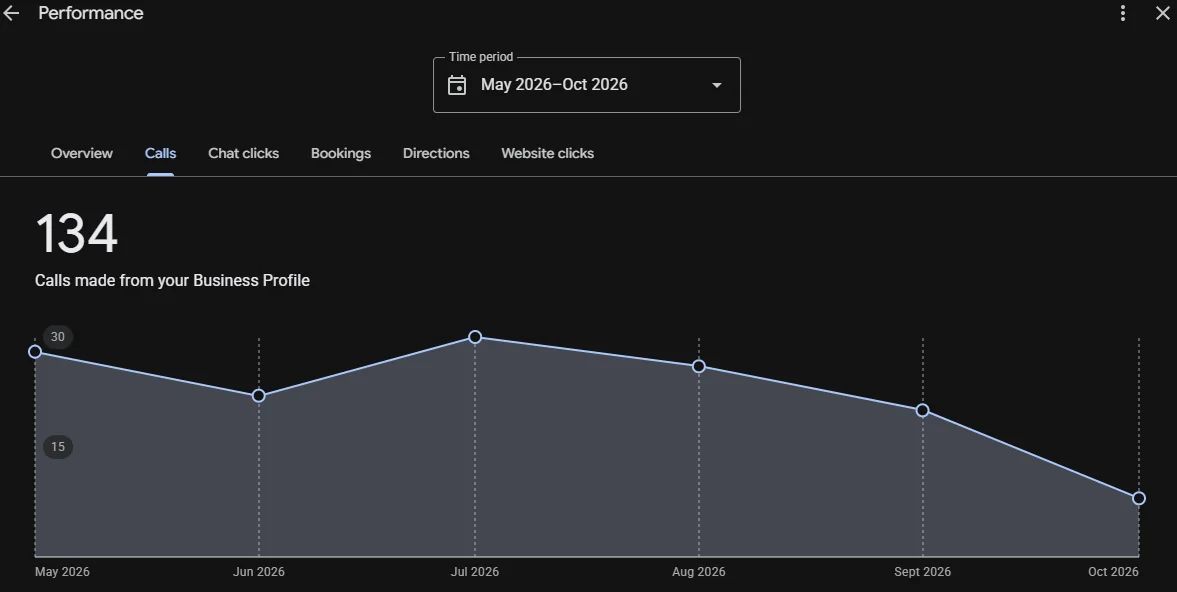Select the Jul 2026 peak data point

[x=474, y=337]
